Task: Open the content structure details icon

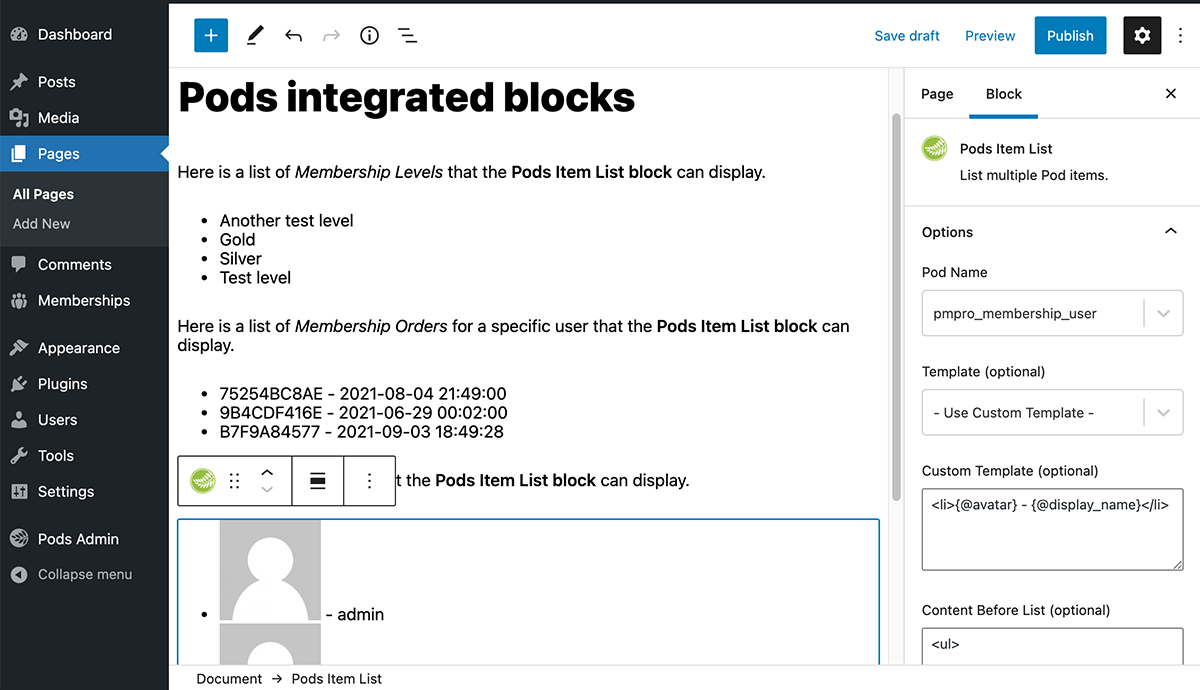Action: point(369,35)
